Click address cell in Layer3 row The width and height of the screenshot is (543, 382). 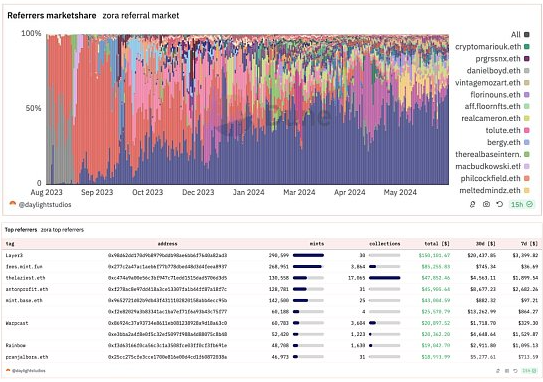pos(167,255)
